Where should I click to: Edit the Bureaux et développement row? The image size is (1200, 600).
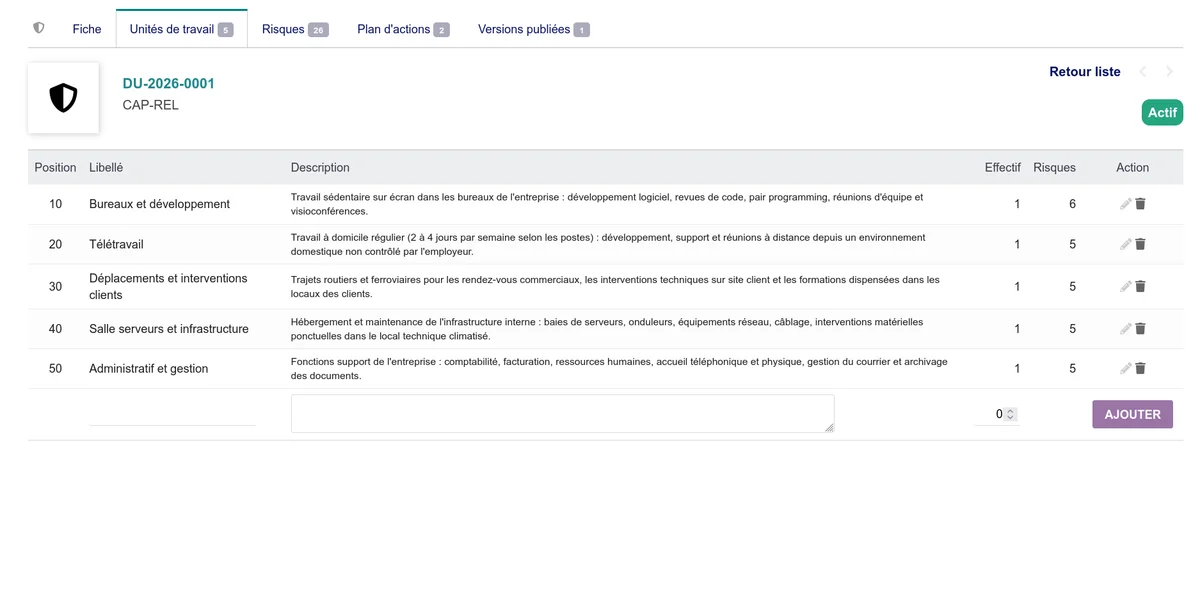[x=1126, y=204]
